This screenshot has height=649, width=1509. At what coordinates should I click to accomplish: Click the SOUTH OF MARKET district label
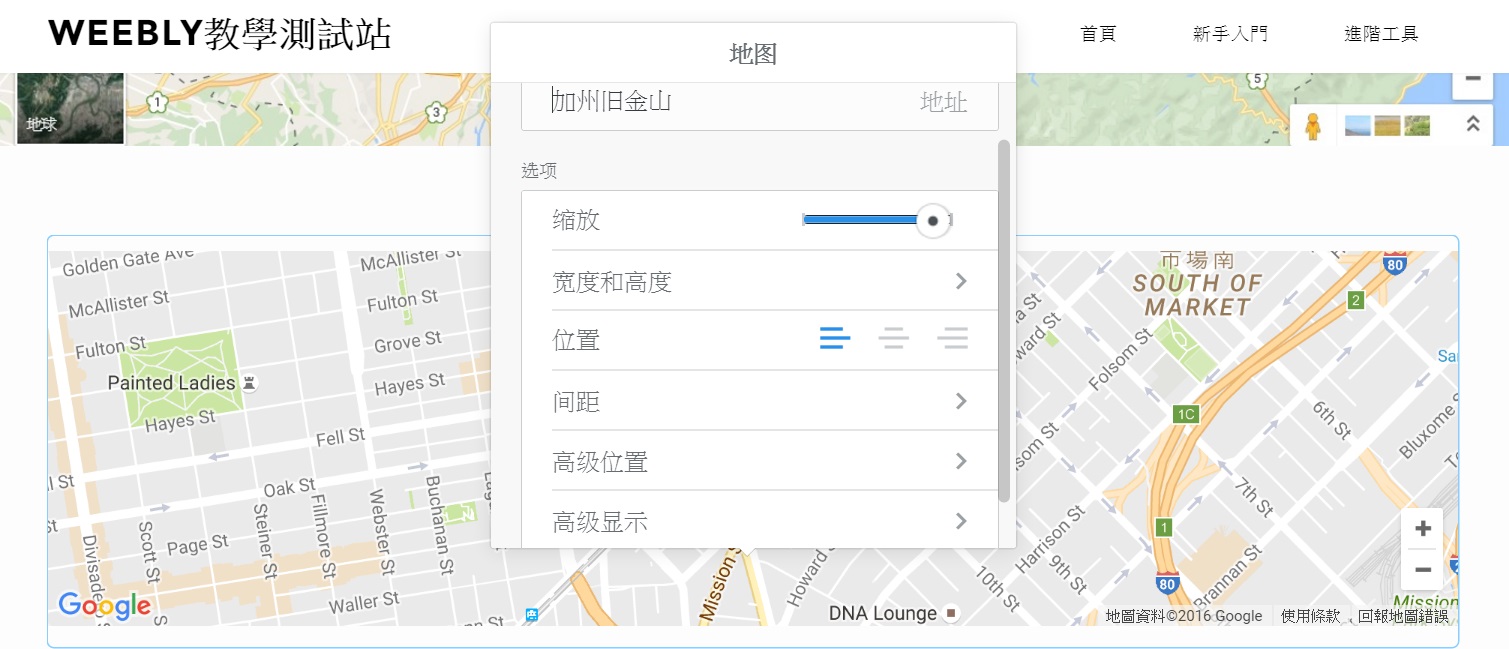[1197, 295]
